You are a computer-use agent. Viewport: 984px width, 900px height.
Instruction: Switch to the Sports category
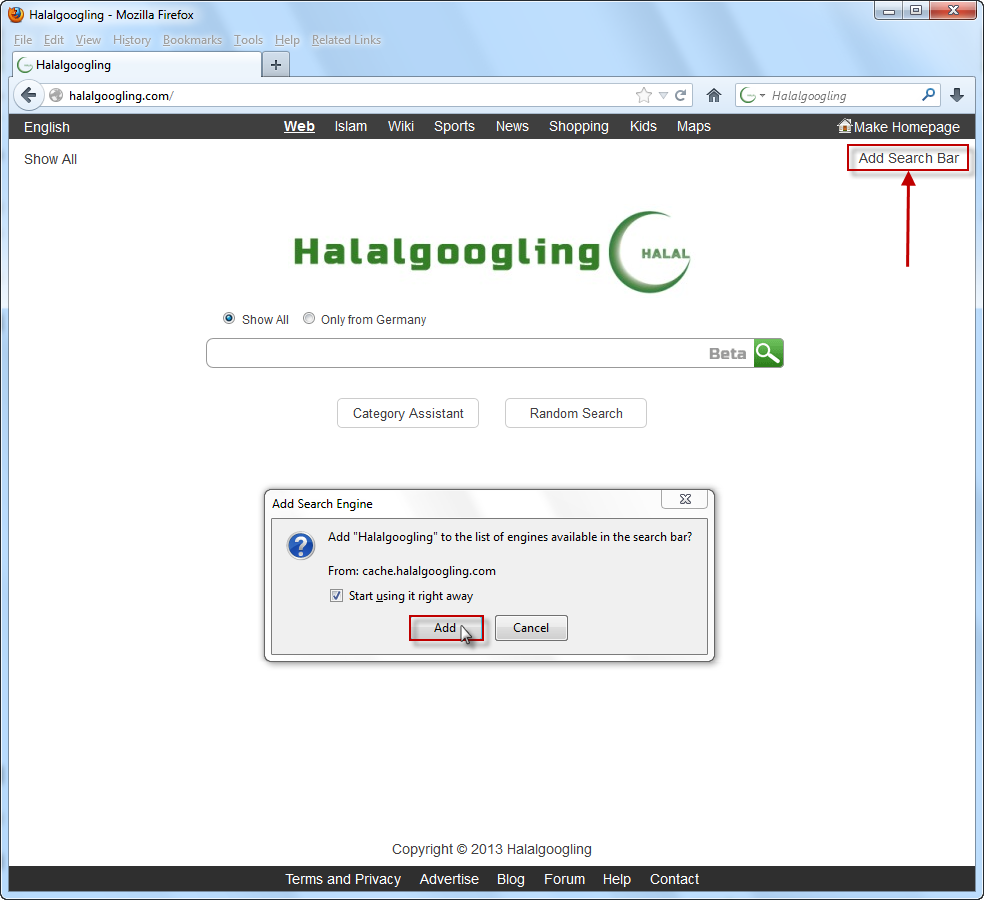454,126
